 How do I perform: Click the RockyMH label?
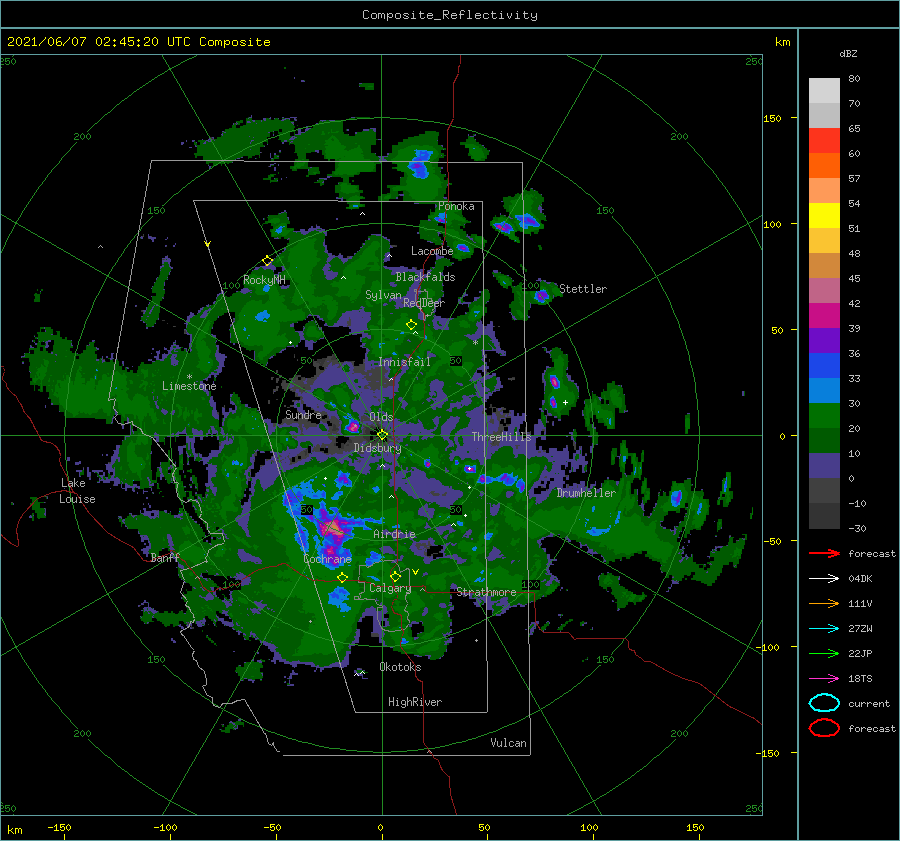(x=264, y=280)
